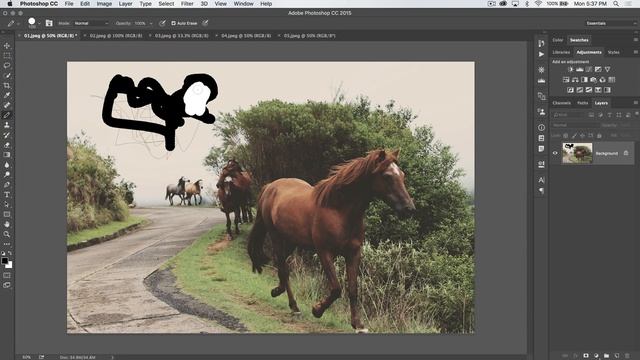Select the Hand tool

point(7,224)
